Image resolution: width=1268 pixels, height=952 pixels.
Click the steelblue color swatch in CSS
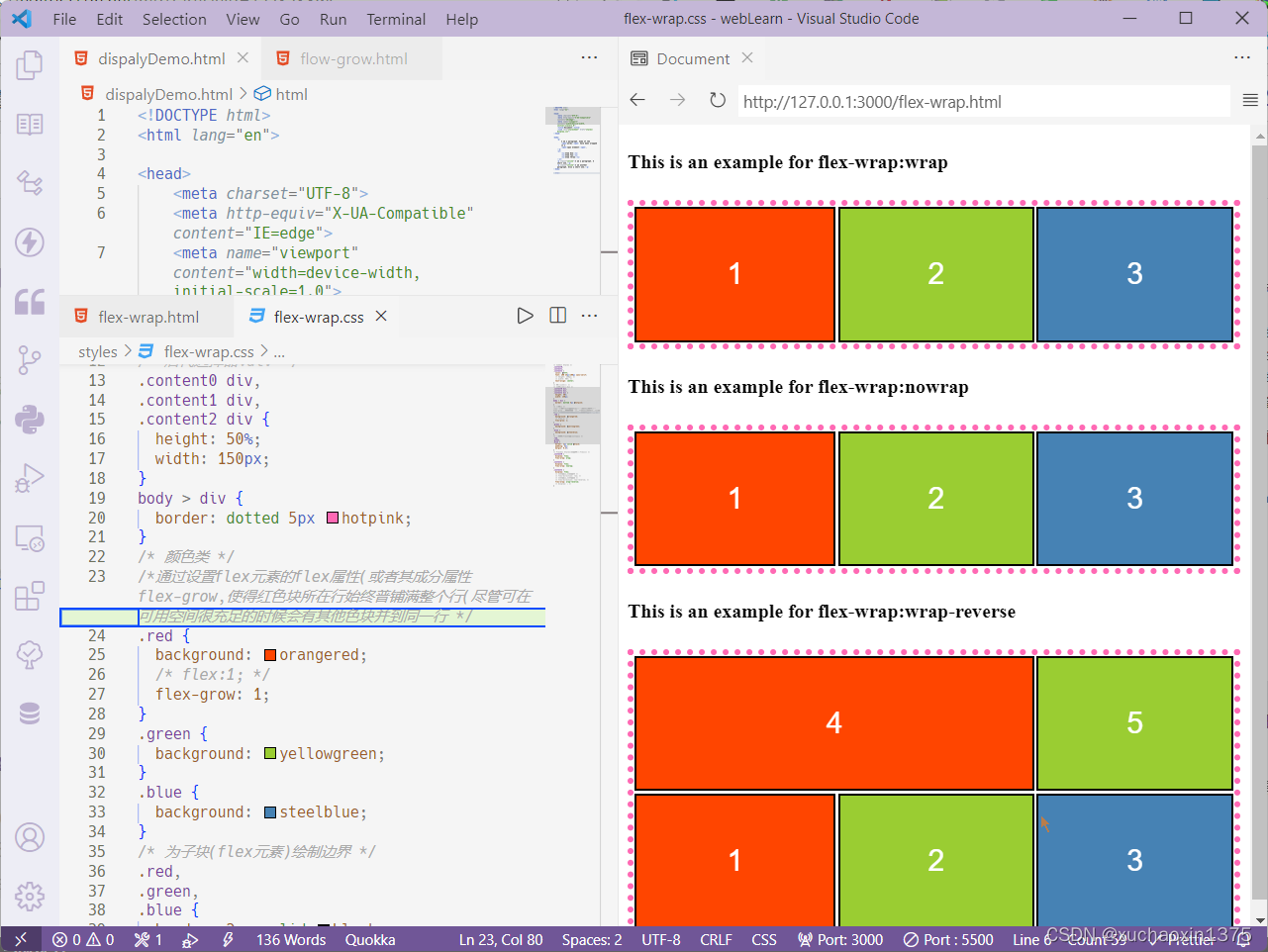[x=270, y=812]
